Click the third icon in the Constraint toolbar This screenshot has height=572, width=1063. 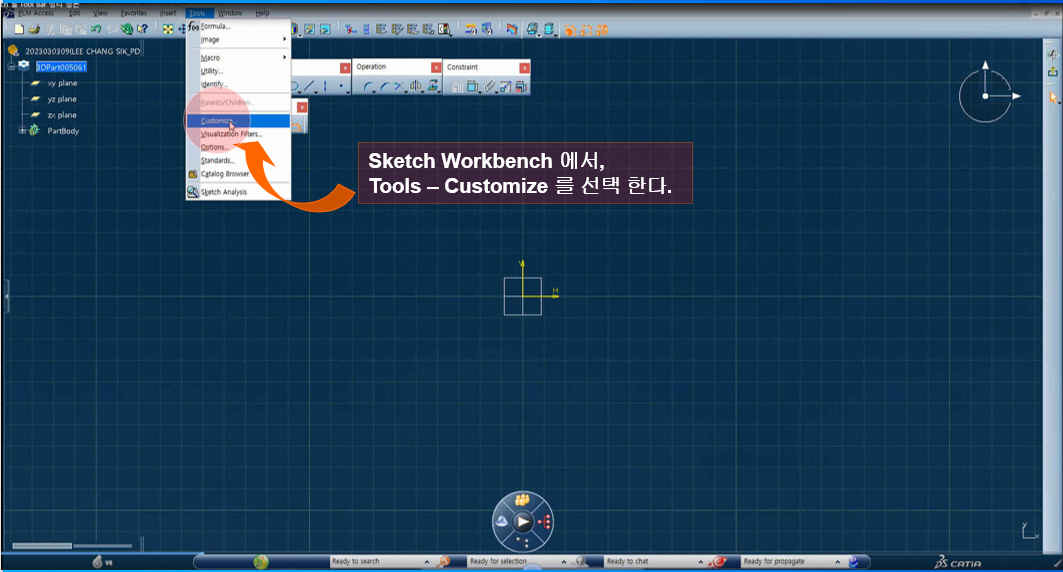[x=489, y=87]
